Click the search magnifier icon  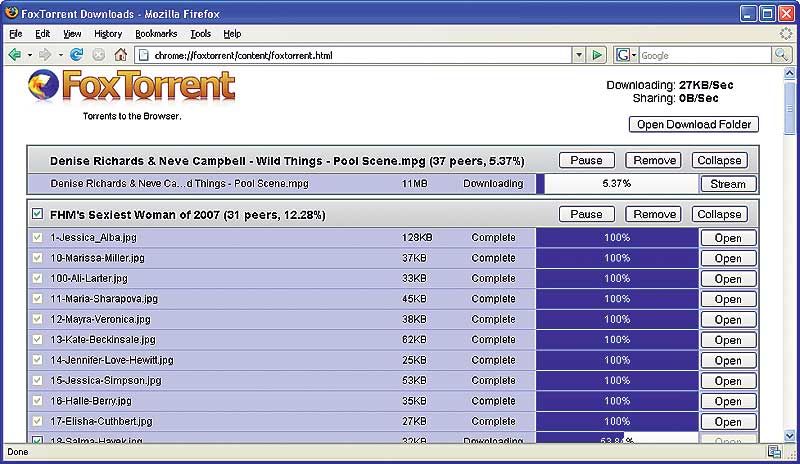781,55
